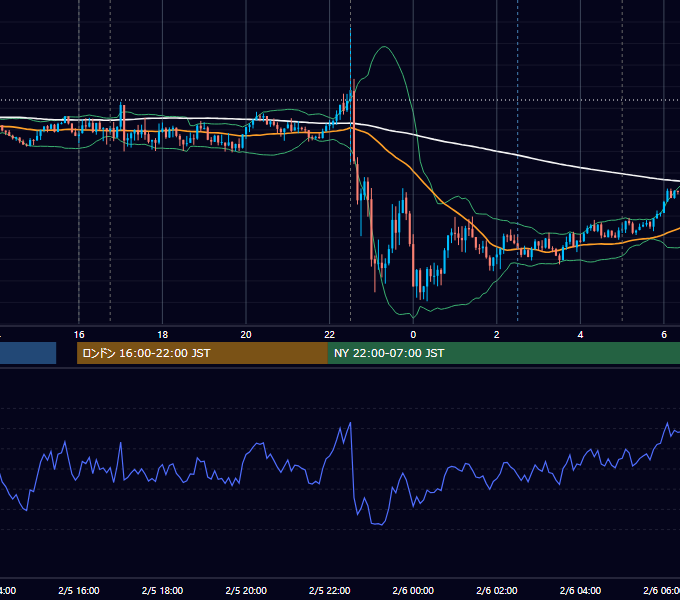Click the 2/6 02:00 time axis label
Screen dimensions: 680x600
[497, 590]
